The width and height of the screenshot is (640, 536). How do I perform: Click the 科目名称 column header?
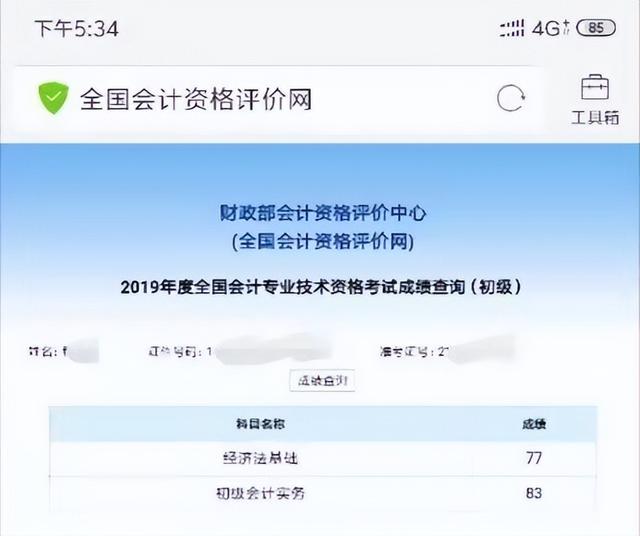[260, 424]
